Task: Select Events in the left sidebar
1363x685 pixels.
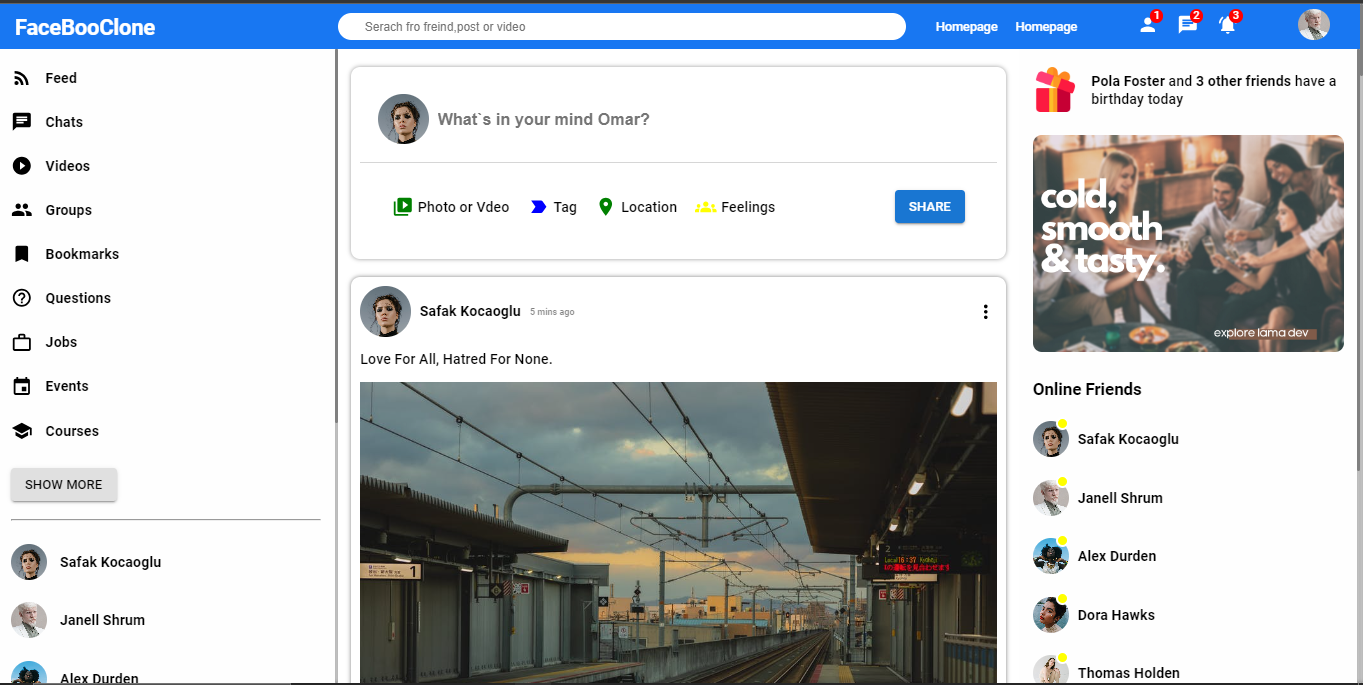Action: (x=66, y=386)
